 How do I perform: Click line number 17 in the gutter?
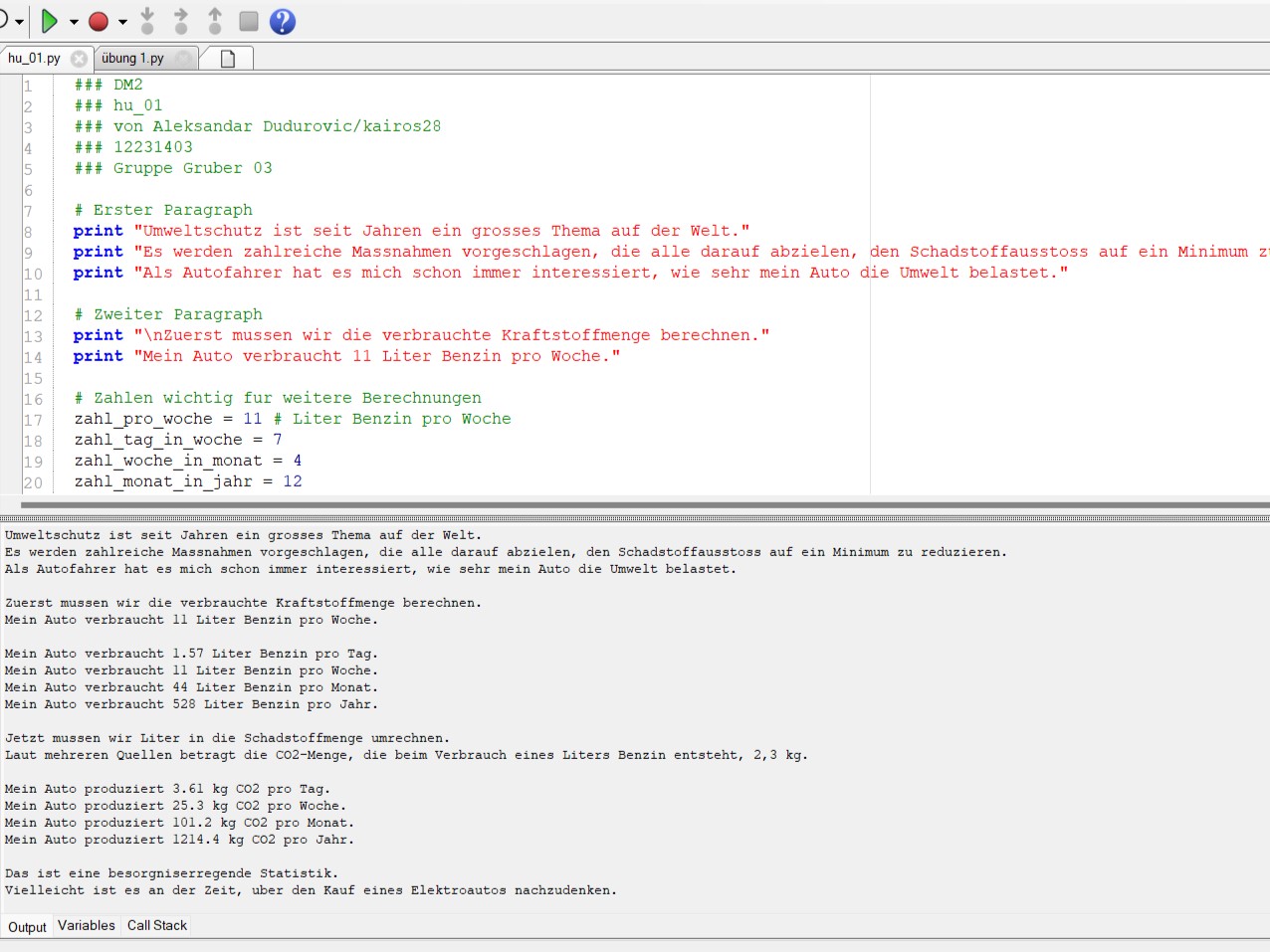click(31, 418)
